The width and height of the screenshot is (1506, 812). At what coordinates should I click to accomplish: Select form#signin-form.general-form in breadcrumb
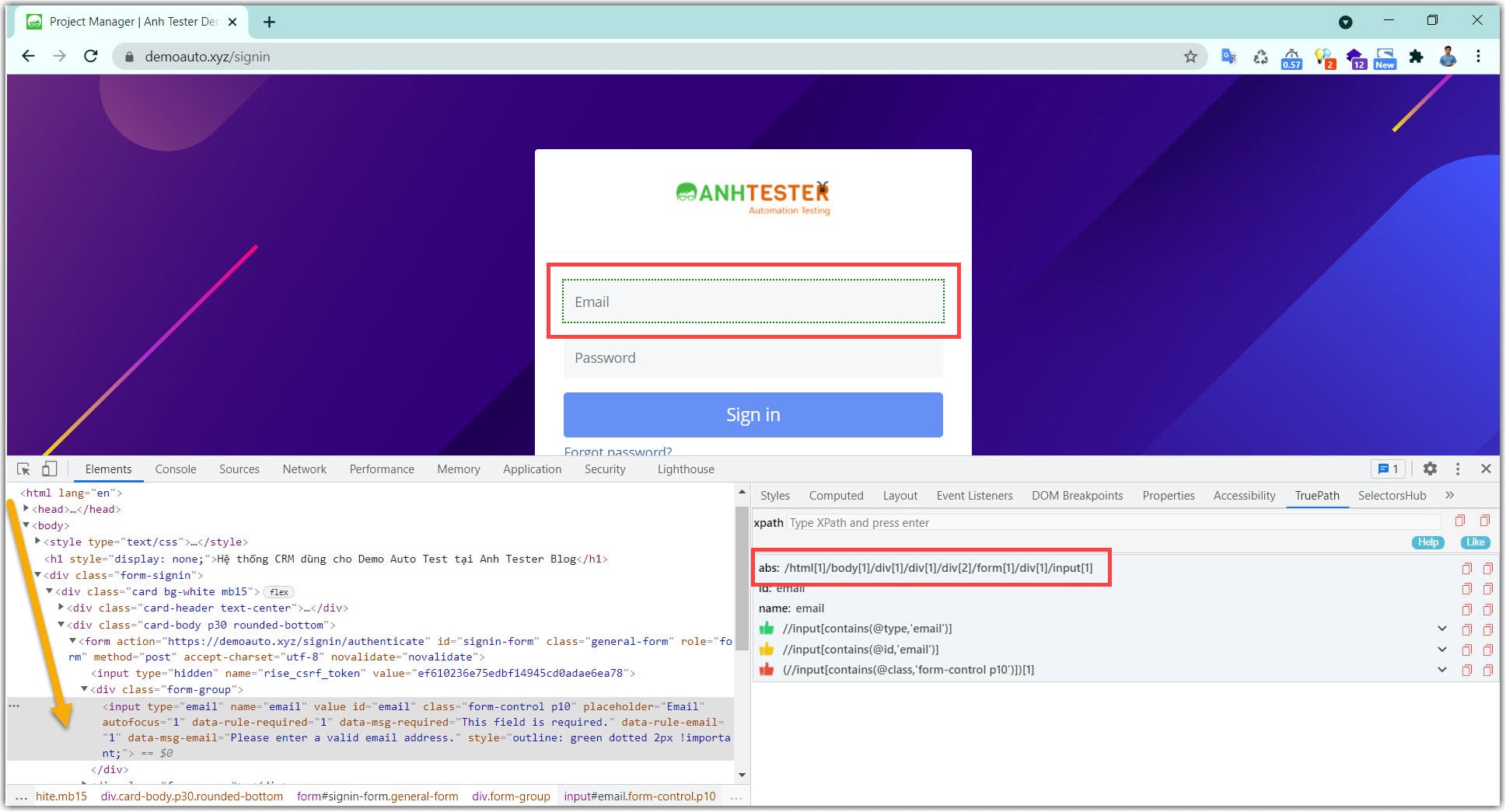[377, 796]
